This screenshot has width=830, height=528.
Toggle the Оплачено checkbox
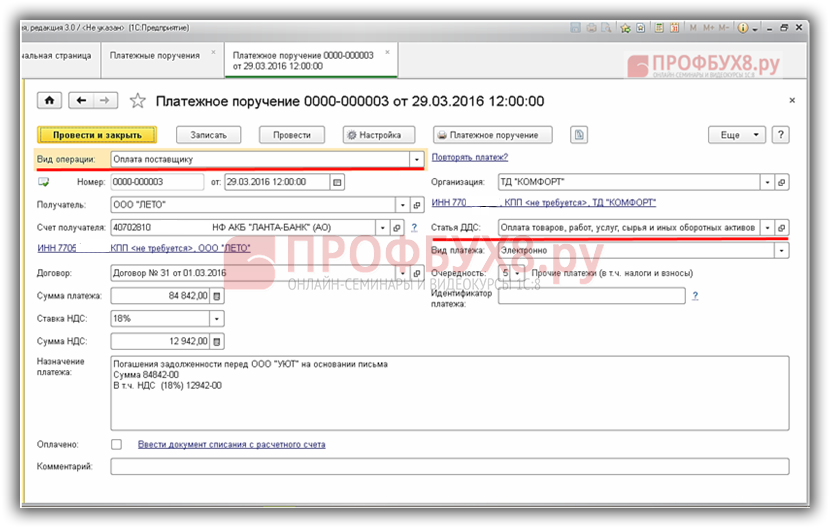[117, 444]
